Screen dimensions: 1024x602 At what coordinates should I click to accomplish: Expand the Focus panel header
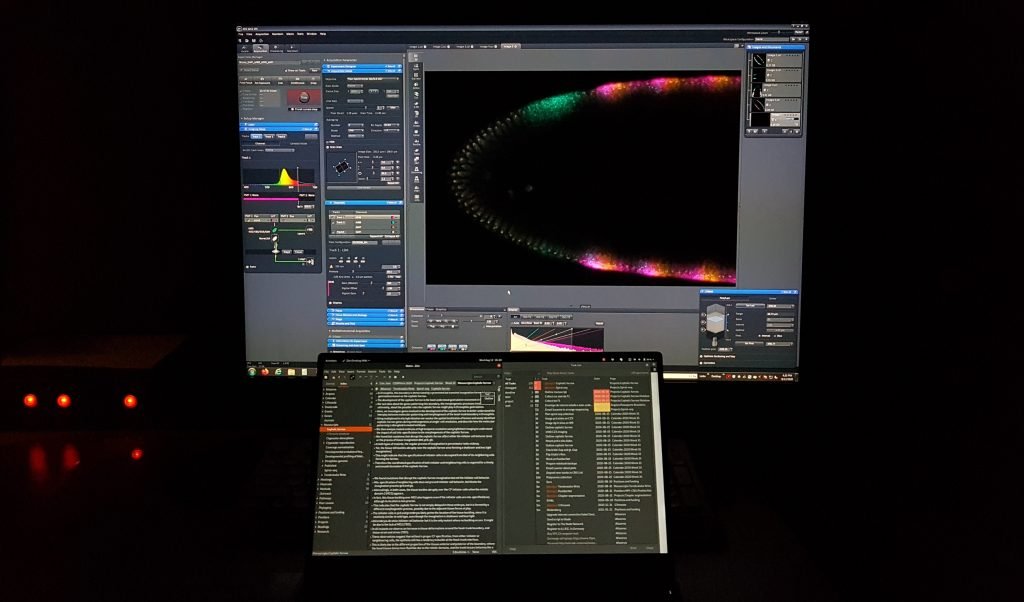click(x=366, y=311)
